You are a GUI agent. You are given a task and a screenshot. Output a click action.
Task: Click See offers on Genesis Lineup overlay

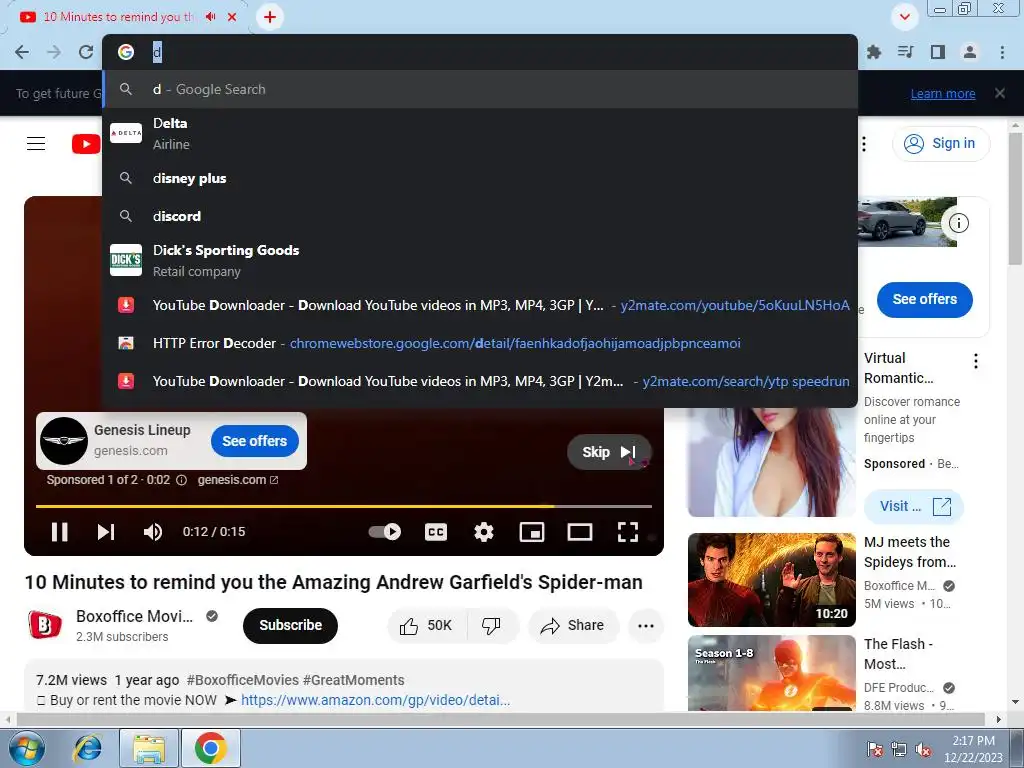255,441
